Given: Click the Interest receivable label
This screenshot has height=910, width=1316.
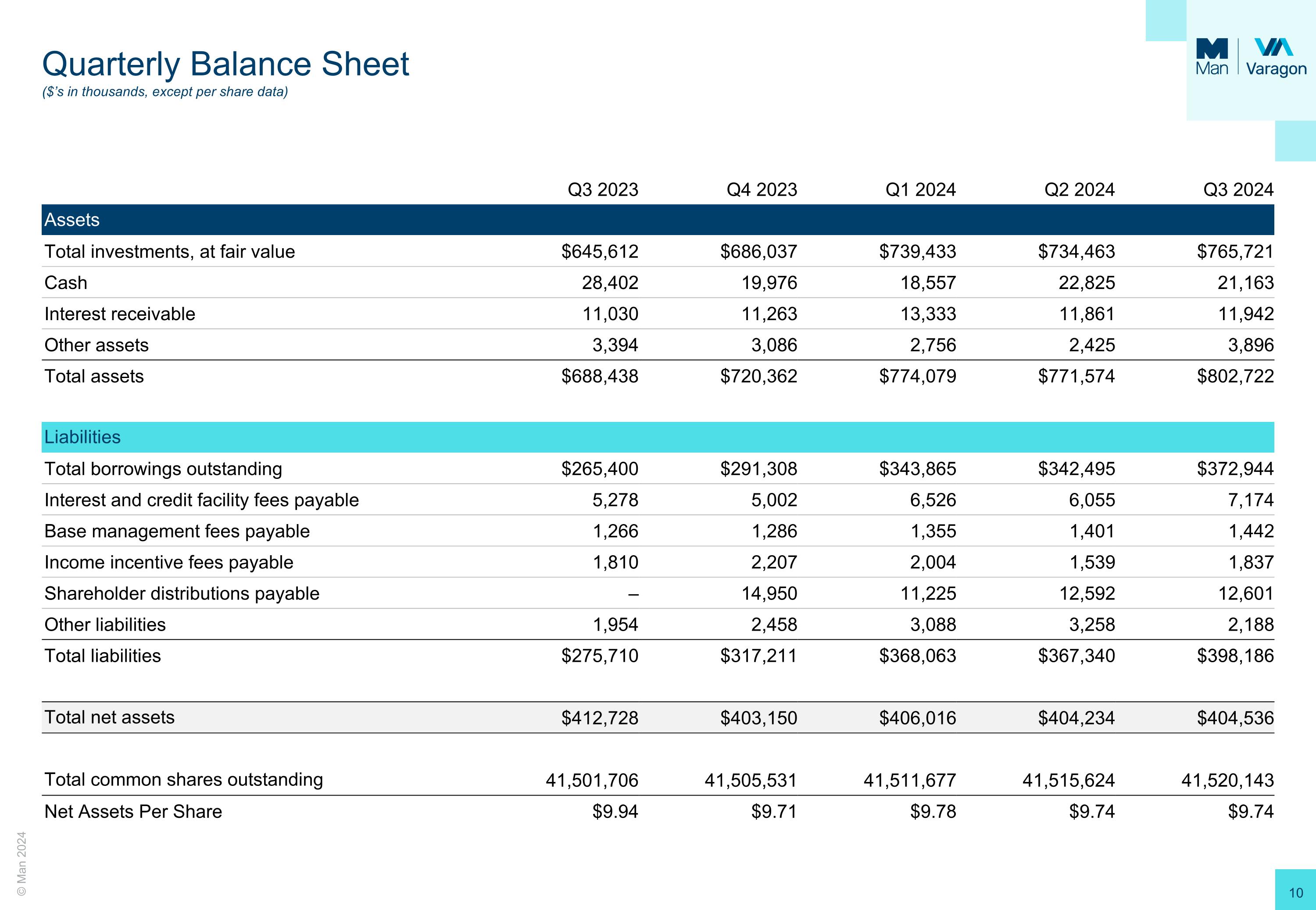Looking at the screenshot, I should click(120, 314).
